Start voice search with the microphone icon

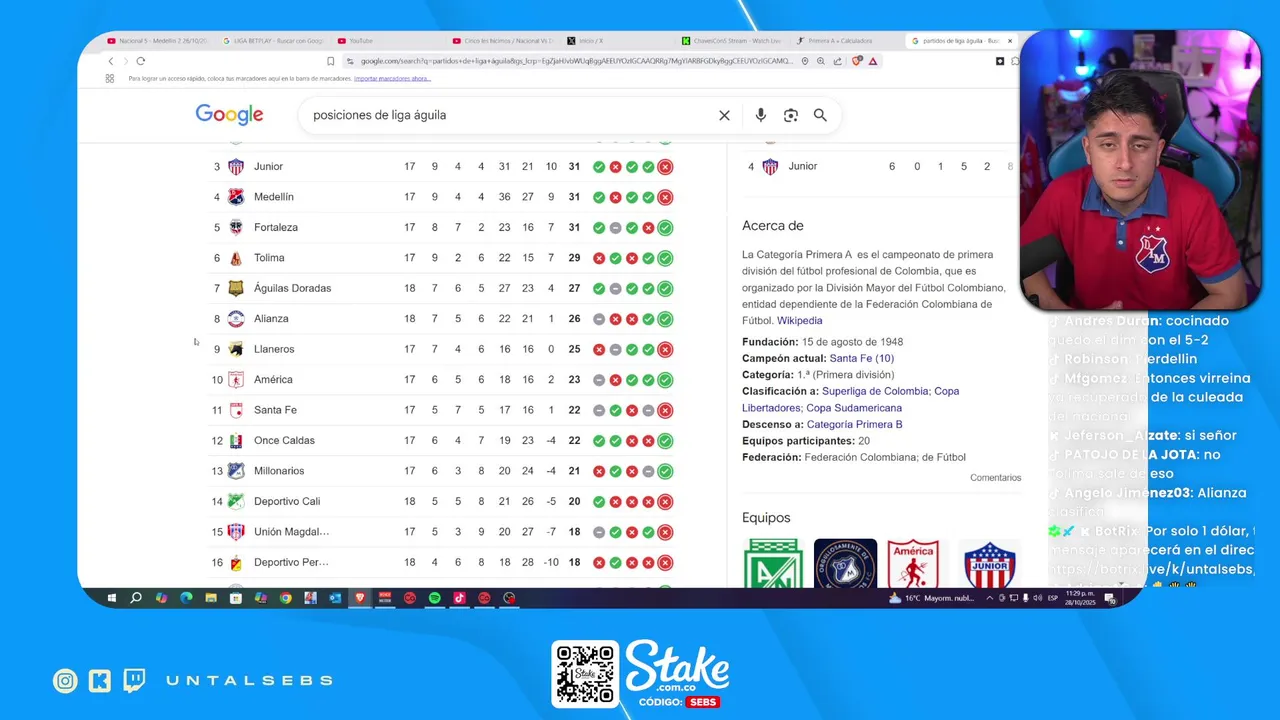click(761, 115)
